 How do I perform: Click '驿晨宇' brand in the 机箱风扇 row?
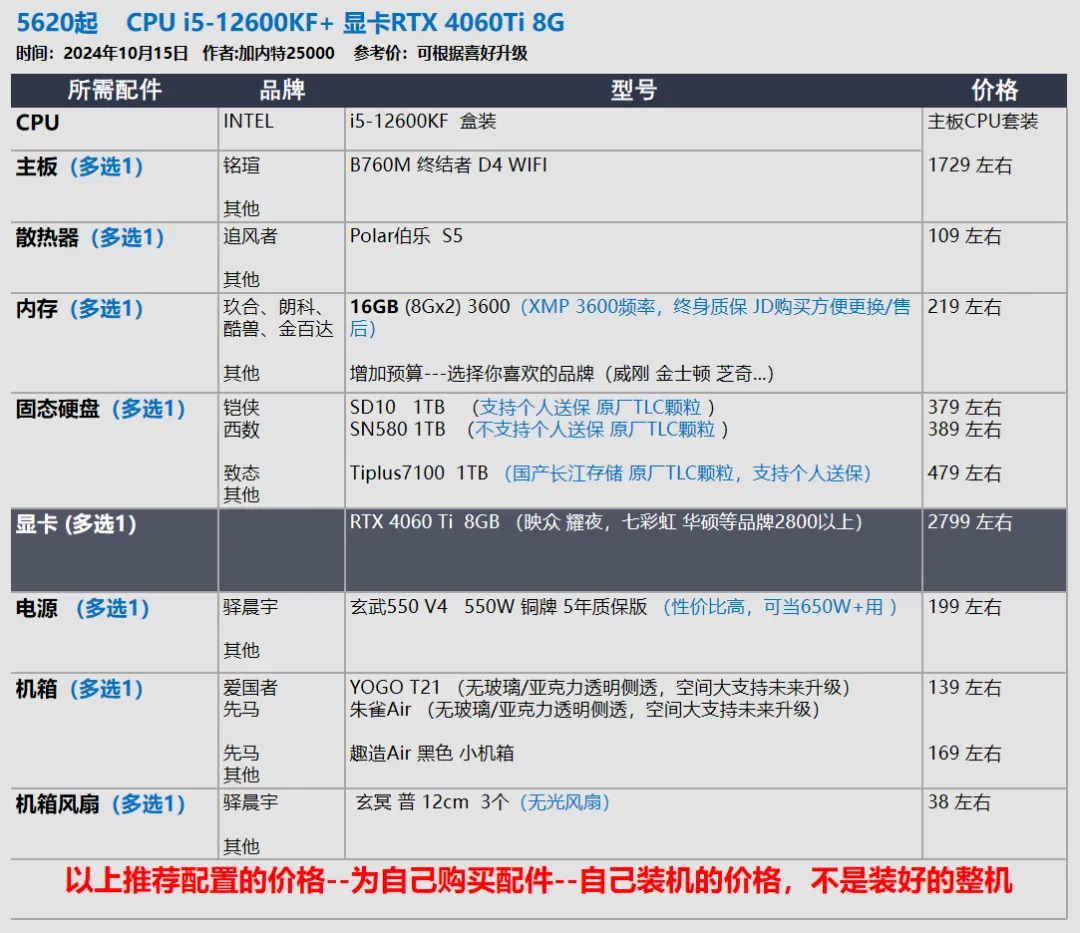(251, 803)
